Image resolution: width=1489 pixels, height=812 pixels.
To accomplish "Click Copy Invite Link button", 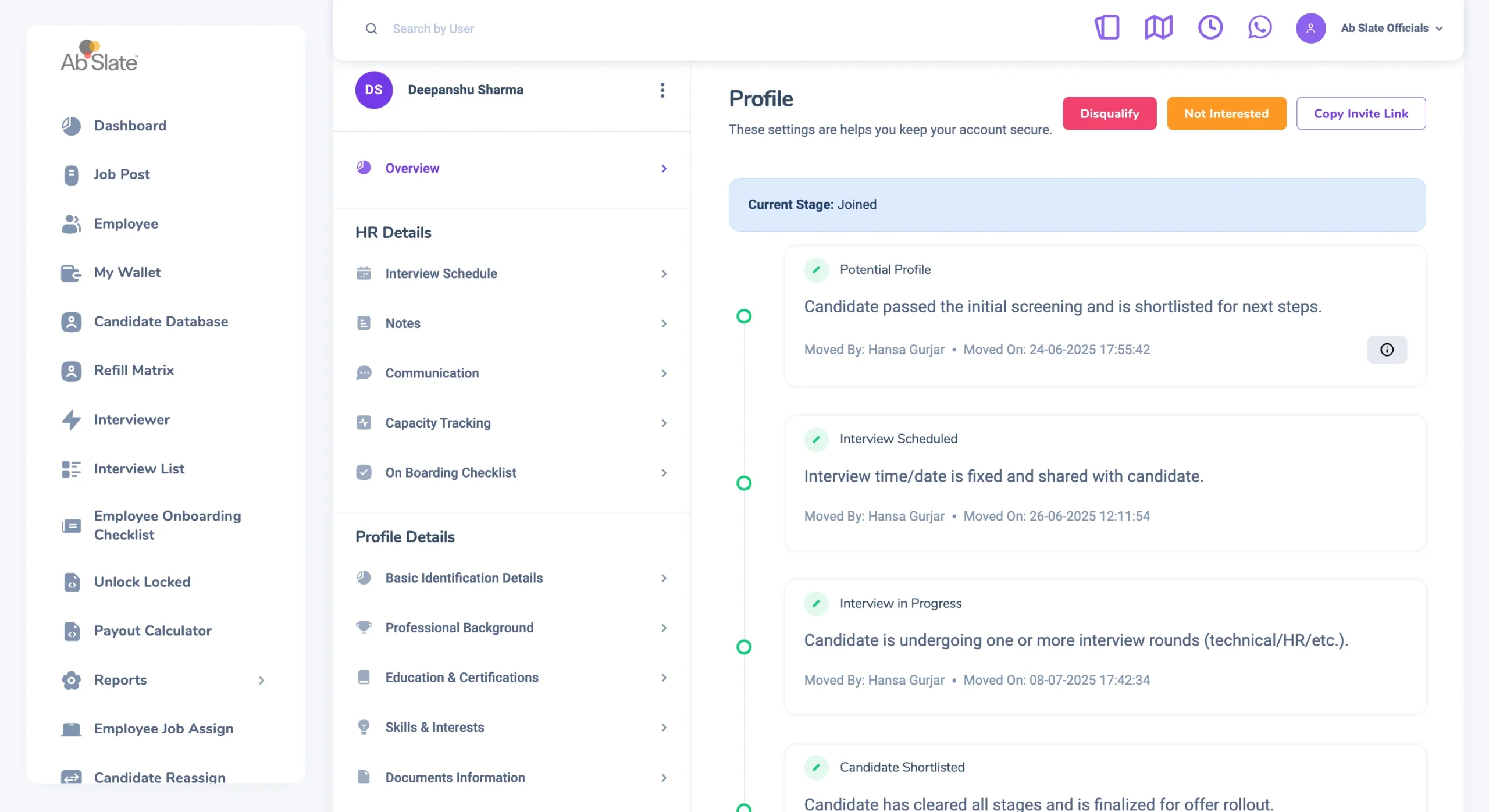I will (1360, 113).
